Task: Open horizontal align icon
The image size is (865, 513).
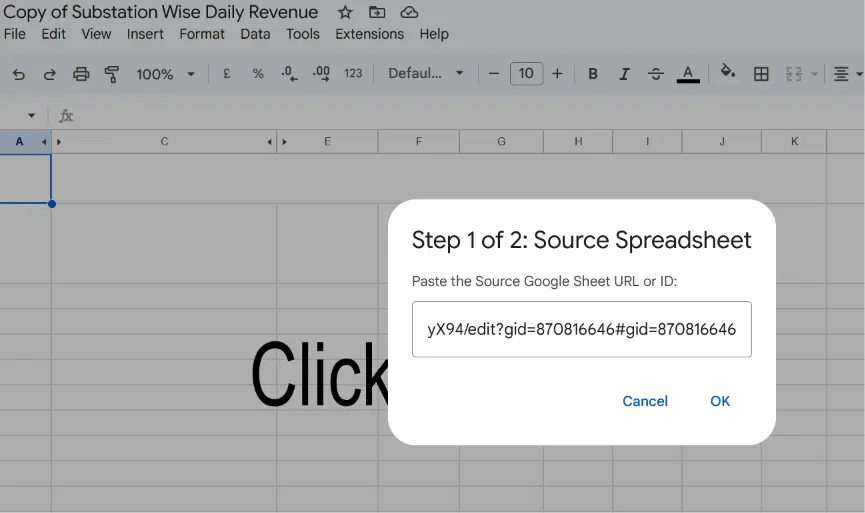Action: pos(841,74)
